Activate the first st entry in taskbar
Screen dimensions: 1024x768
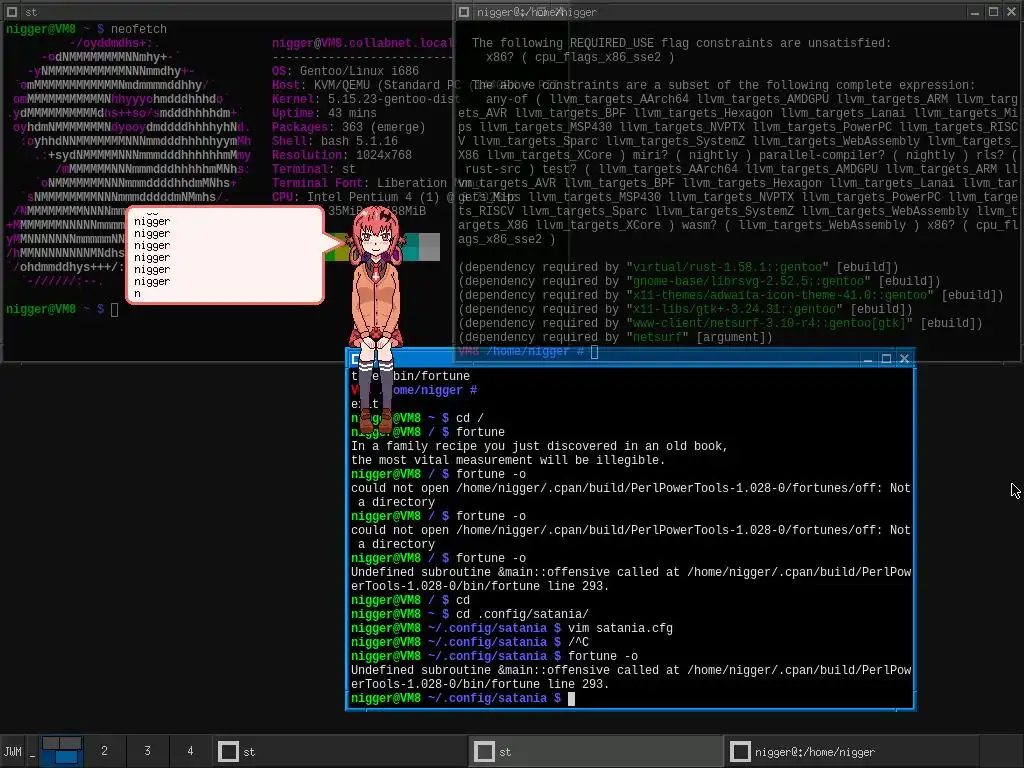[x=341, y=752]
